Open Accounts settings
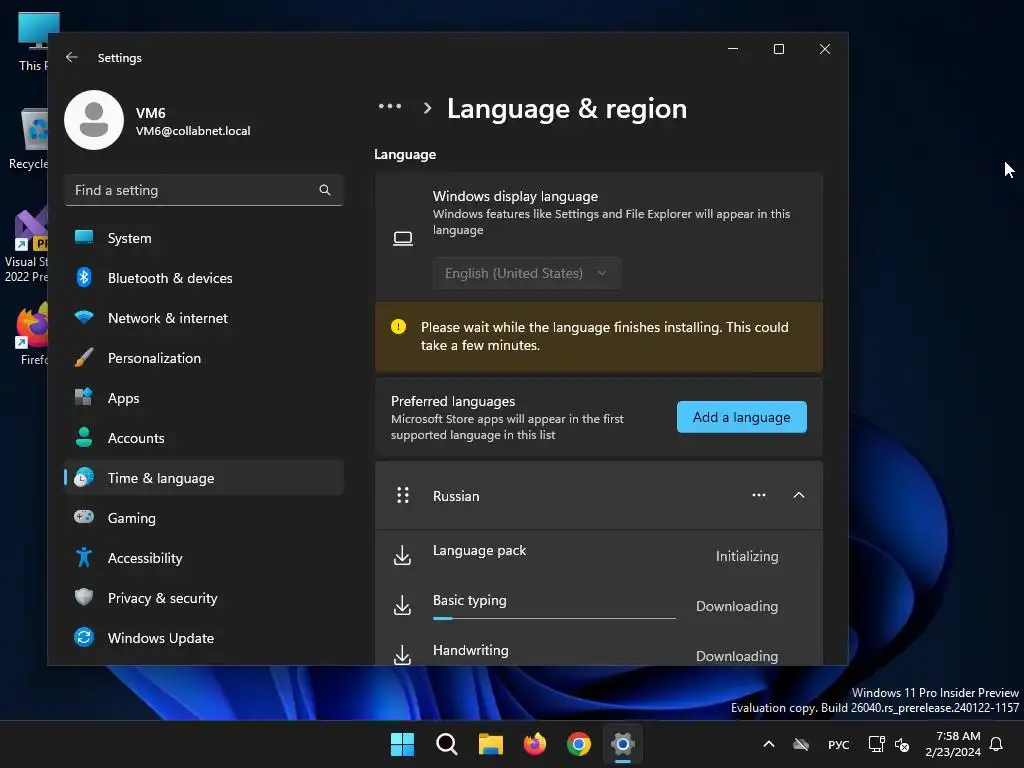The height and width of the screenshot is (768, 1024). coord(204,438)
